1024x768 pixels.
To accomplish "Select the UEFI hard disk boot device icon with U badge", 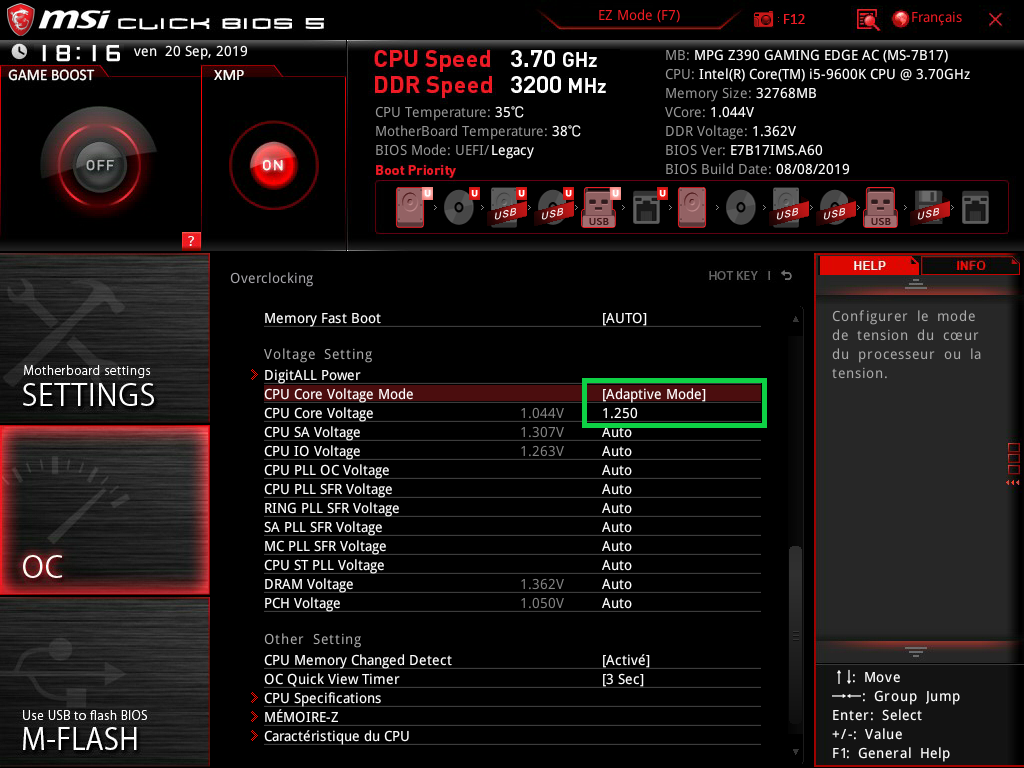I will pyautogui.click(x=413, y=207).
